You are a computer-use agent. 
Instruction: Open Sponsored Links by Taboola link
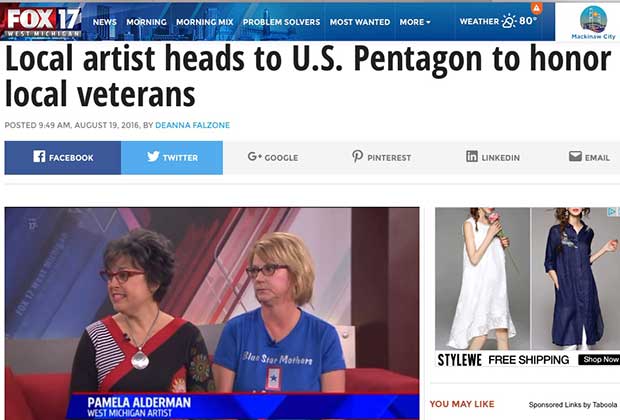coord(573,405)
